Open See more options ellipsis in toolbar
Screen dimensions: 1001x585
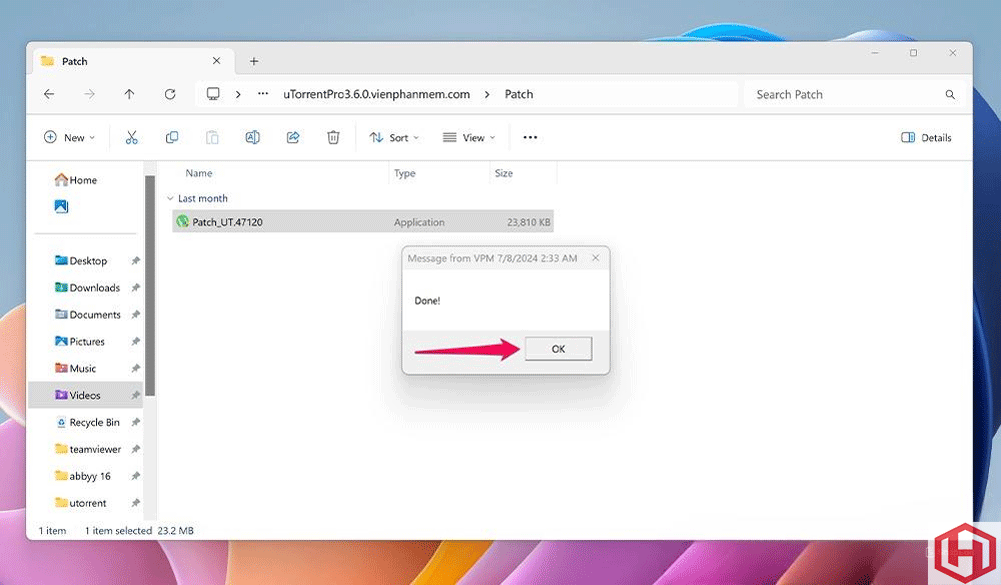point(530,137)
